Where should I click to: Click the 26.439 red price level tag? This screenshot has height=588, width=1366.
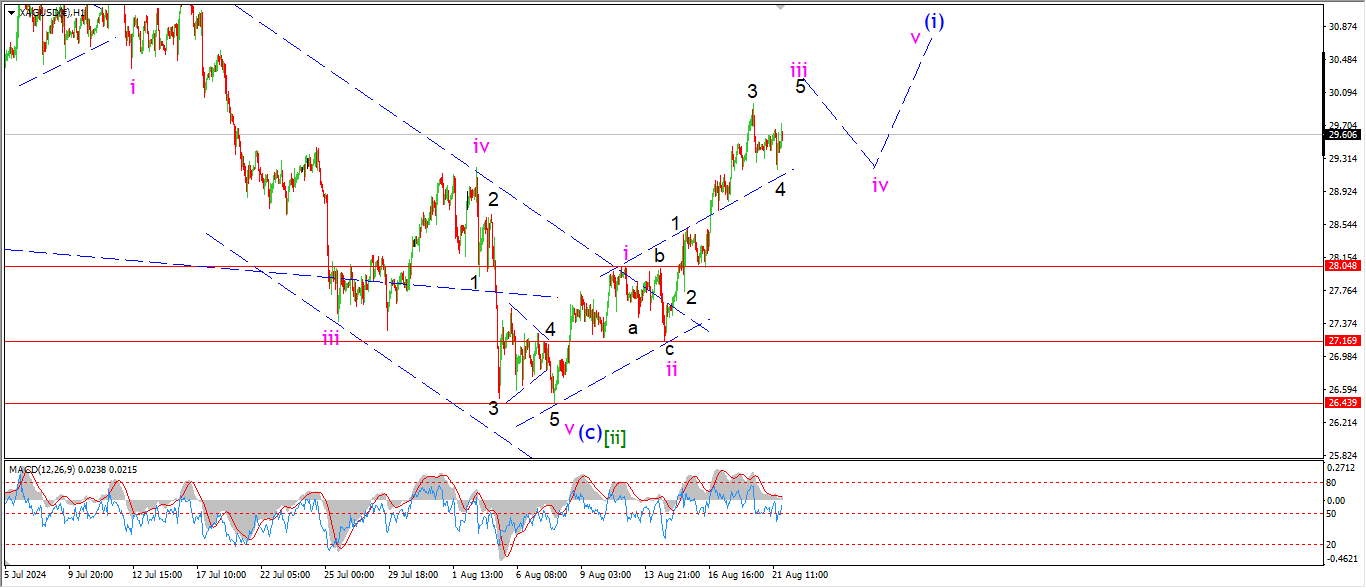point(1342,403)
